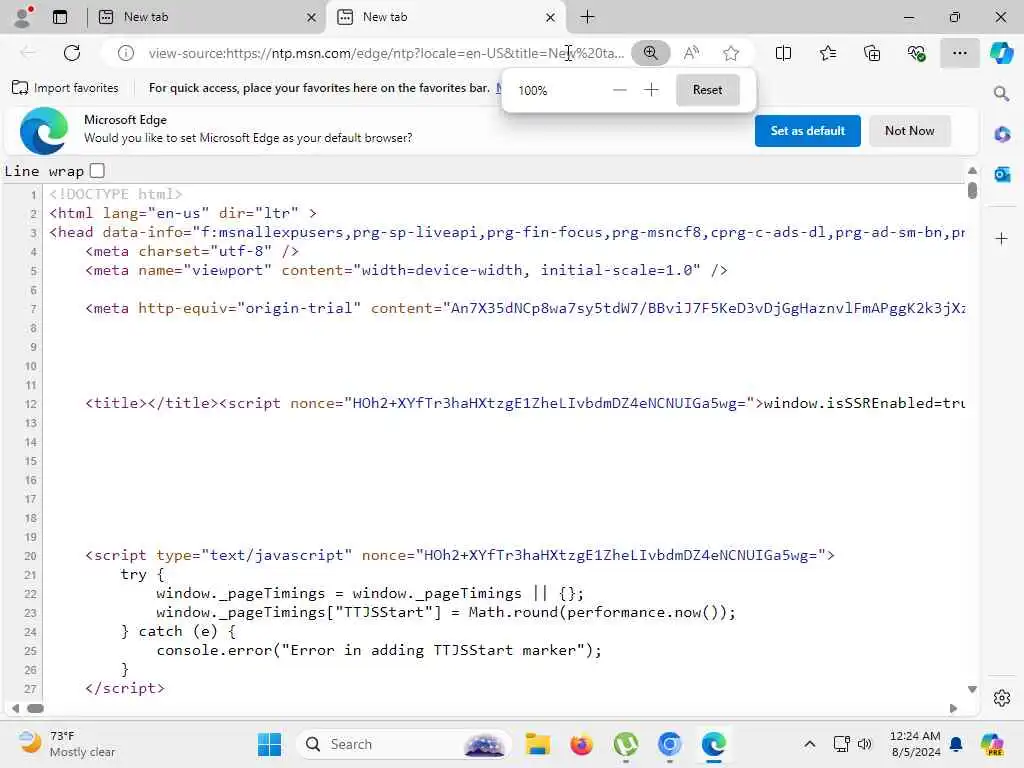Click the <!DOCTYPE html> source line

point(116,194)
